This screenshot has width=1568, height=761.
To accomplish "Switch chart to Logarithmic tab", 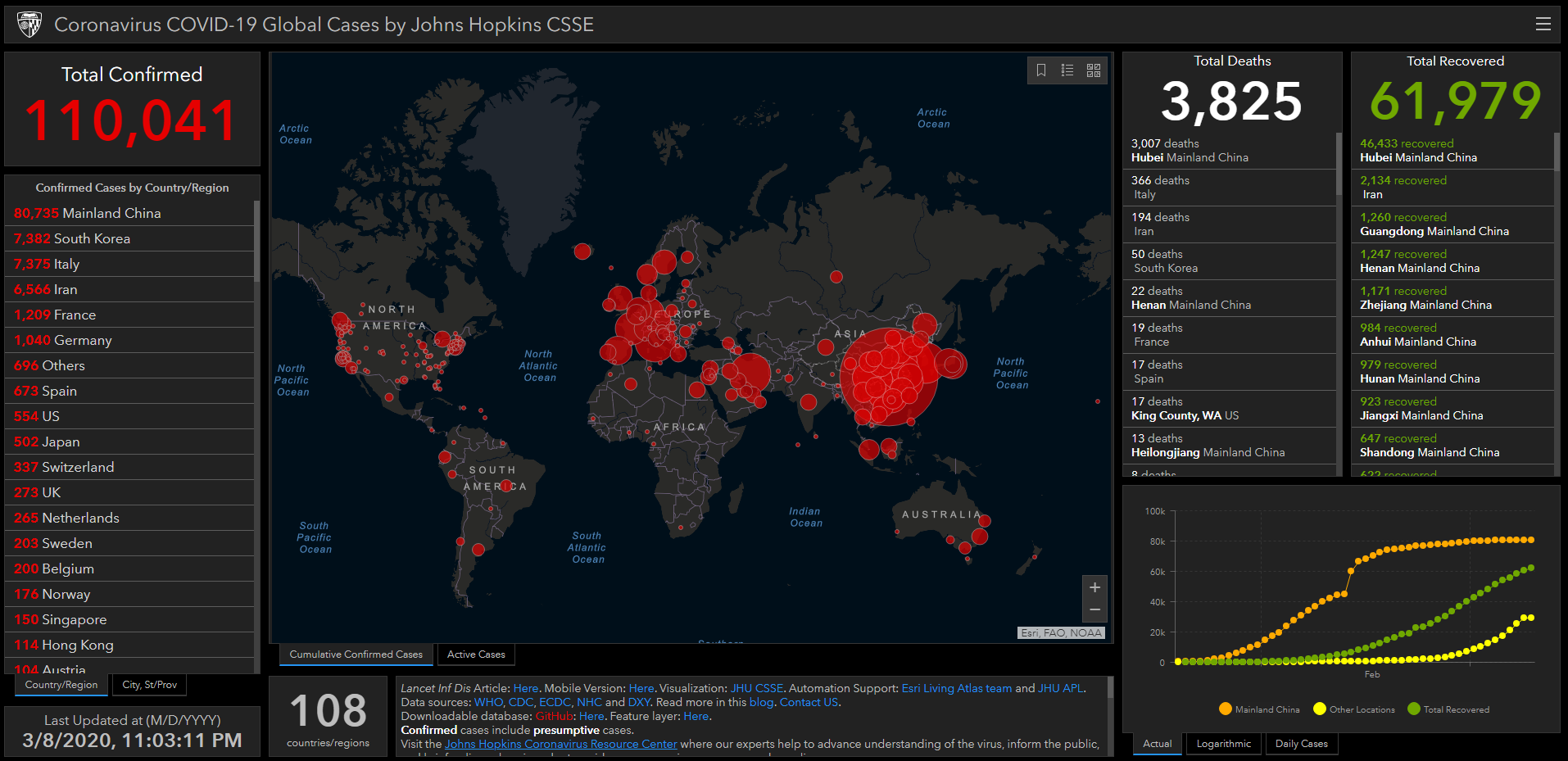I will point(1224,744).
